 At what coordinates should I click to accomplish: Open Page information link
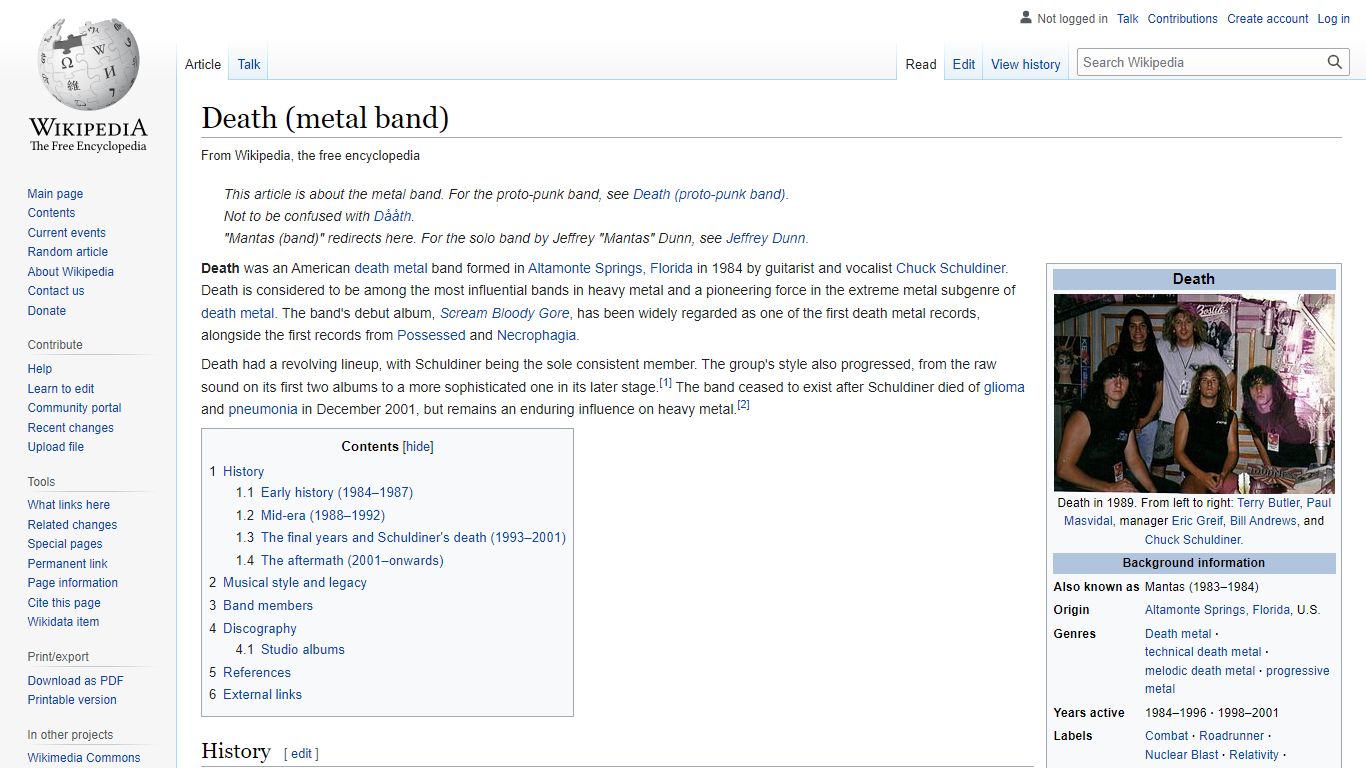pyautogui.click(x=72, y=583)
